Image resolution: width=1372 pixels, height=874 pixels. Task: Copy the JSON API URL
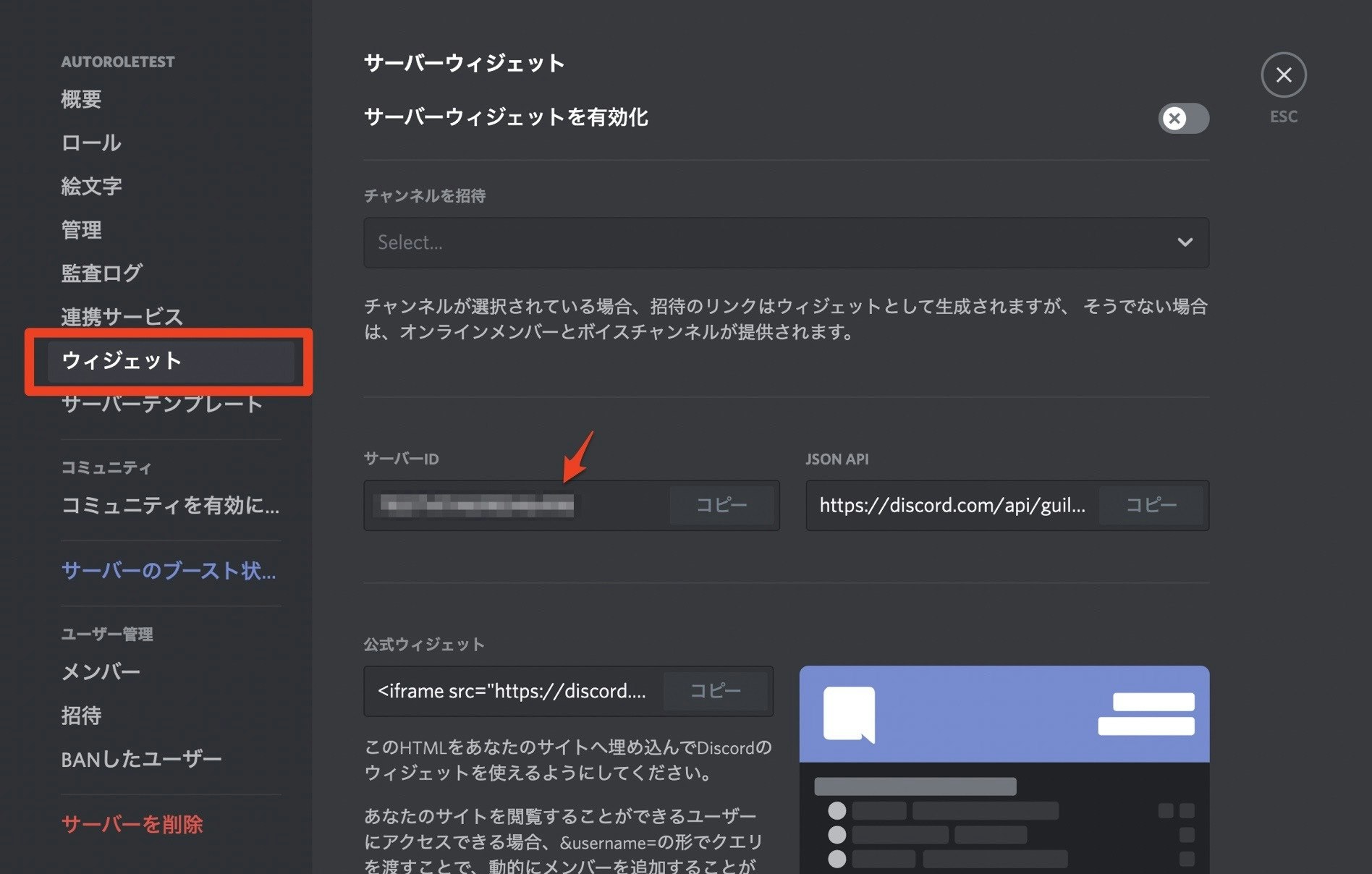(x=1151, y=505)
